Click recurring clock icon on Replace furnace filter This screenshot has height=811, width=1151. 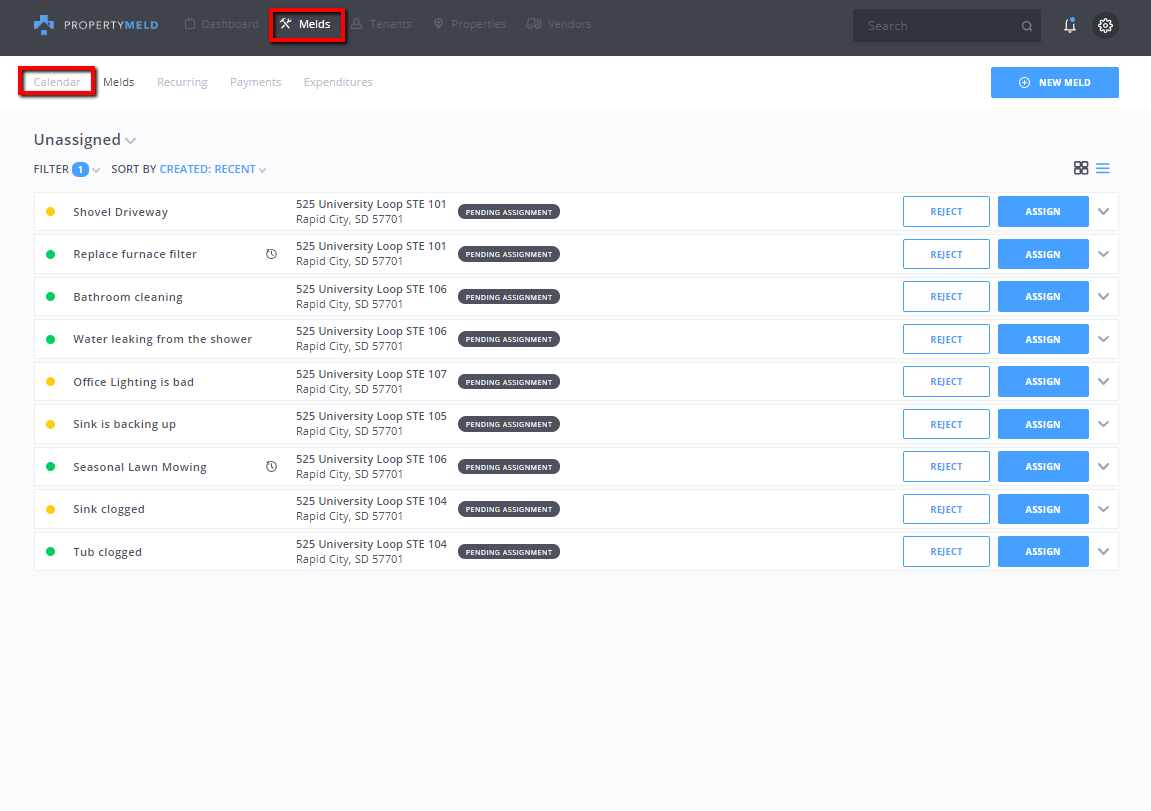pyautogui.click(x=271, y=254)
